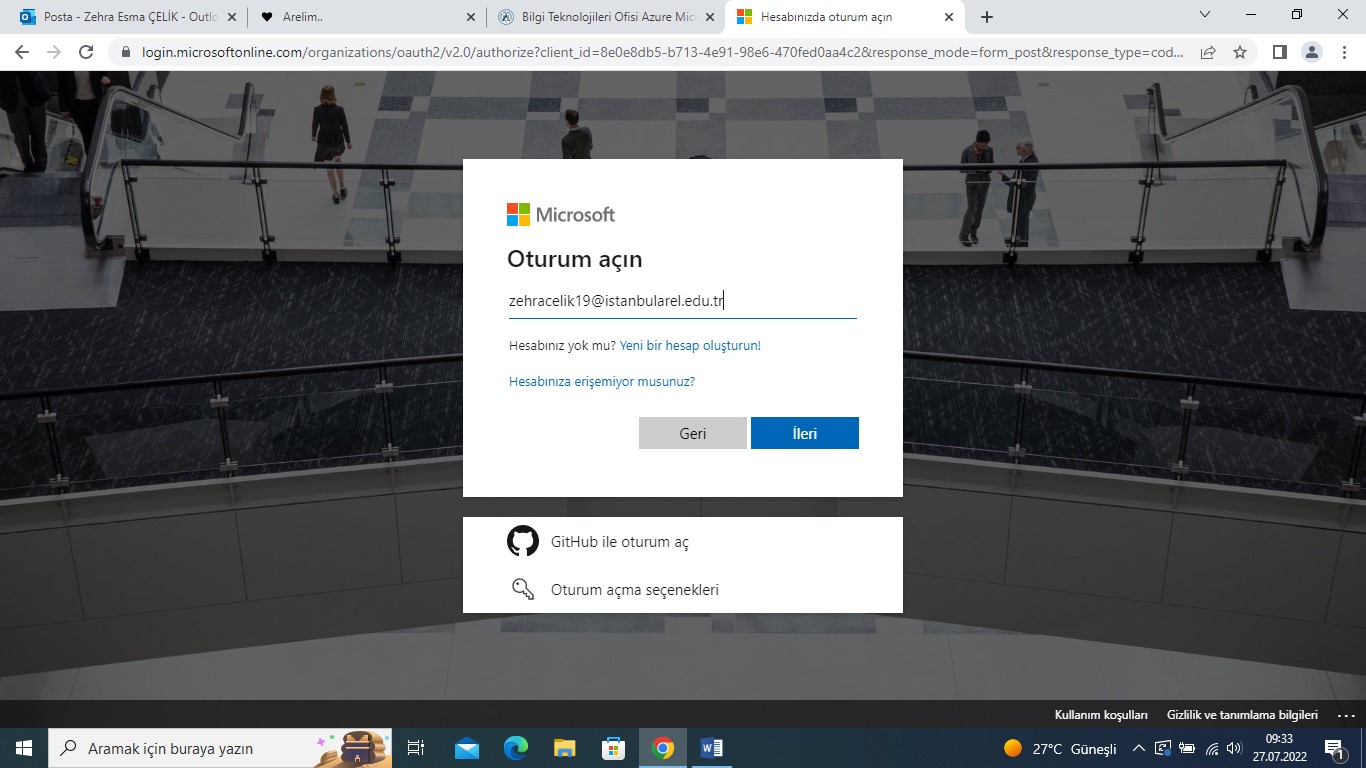Click the GitHub logo icon
Screen dimensions: 1366x768
(523, 541)
